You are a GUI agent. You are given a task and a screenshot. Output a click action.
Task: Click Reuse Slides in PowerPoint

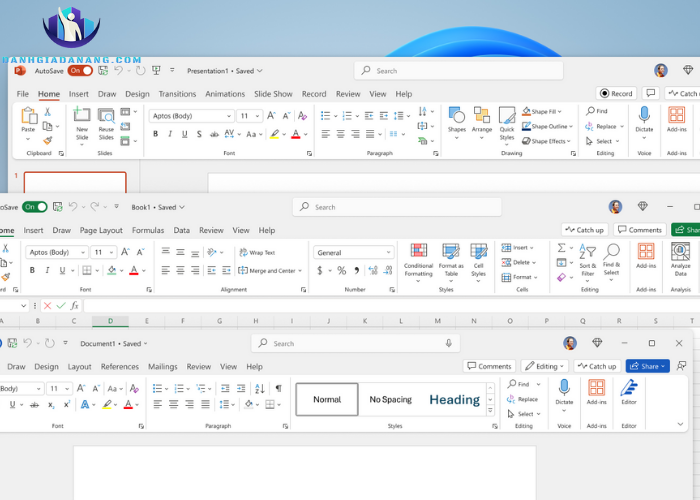click(106, 124)
